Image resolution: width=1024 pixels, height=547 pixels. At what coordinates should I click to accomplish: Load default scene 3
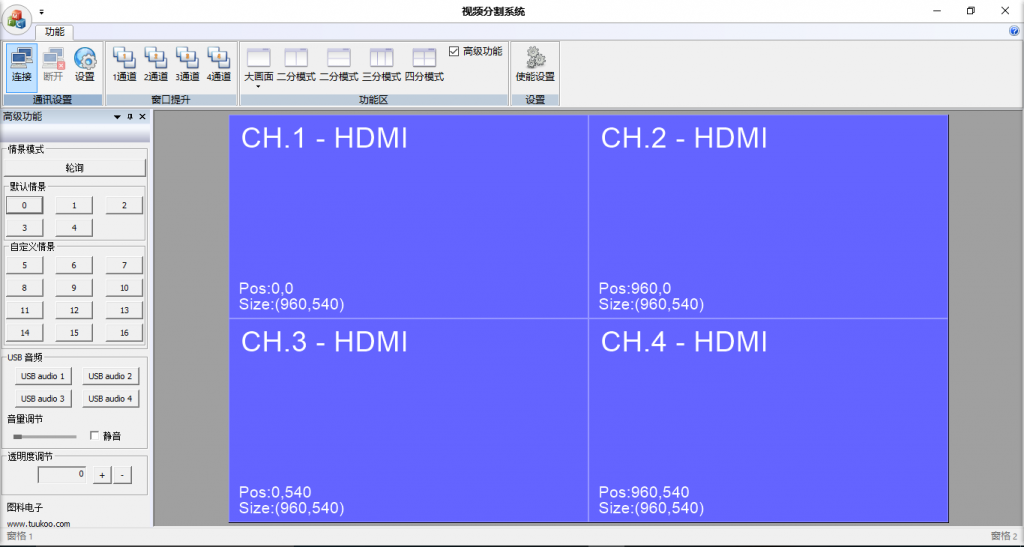pyautogui.click(x=25, y=228)
